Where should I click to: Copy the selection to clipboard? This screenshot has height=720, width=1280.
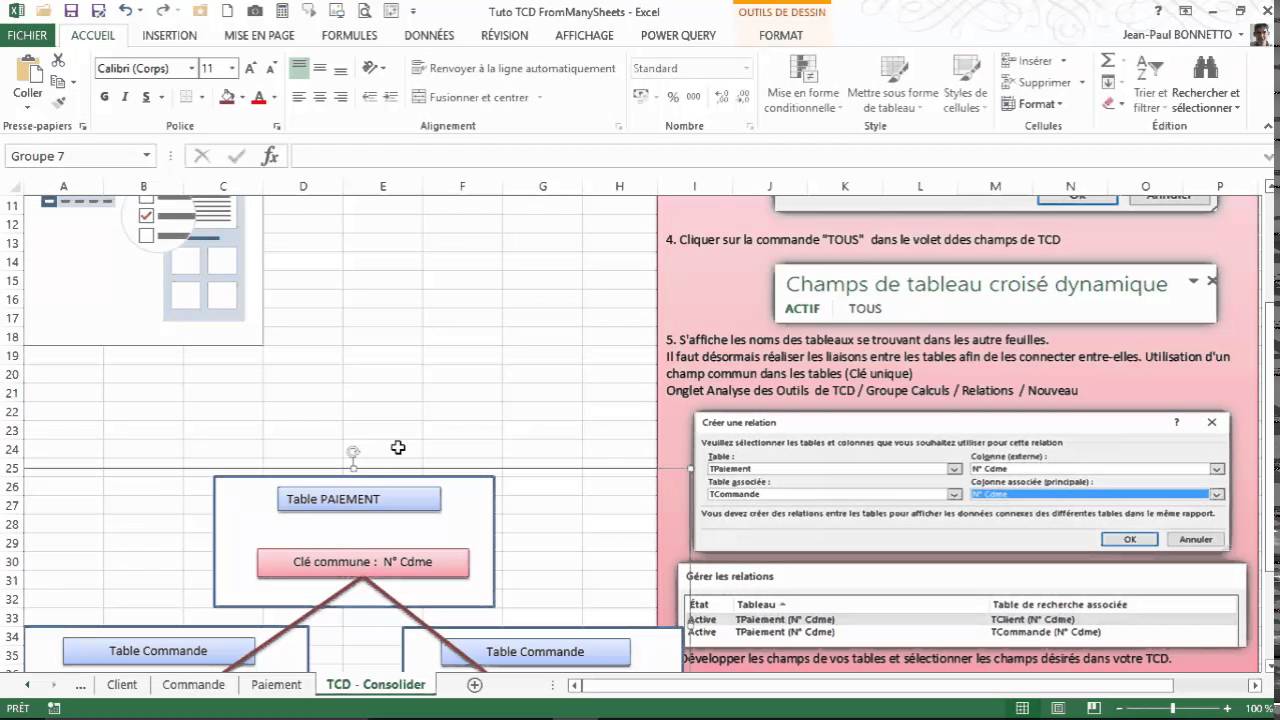click(59, 82)
